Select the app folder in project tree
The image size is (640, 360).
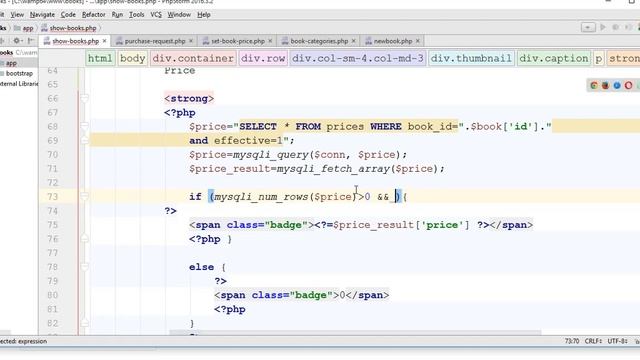click(x=11, y=63)
